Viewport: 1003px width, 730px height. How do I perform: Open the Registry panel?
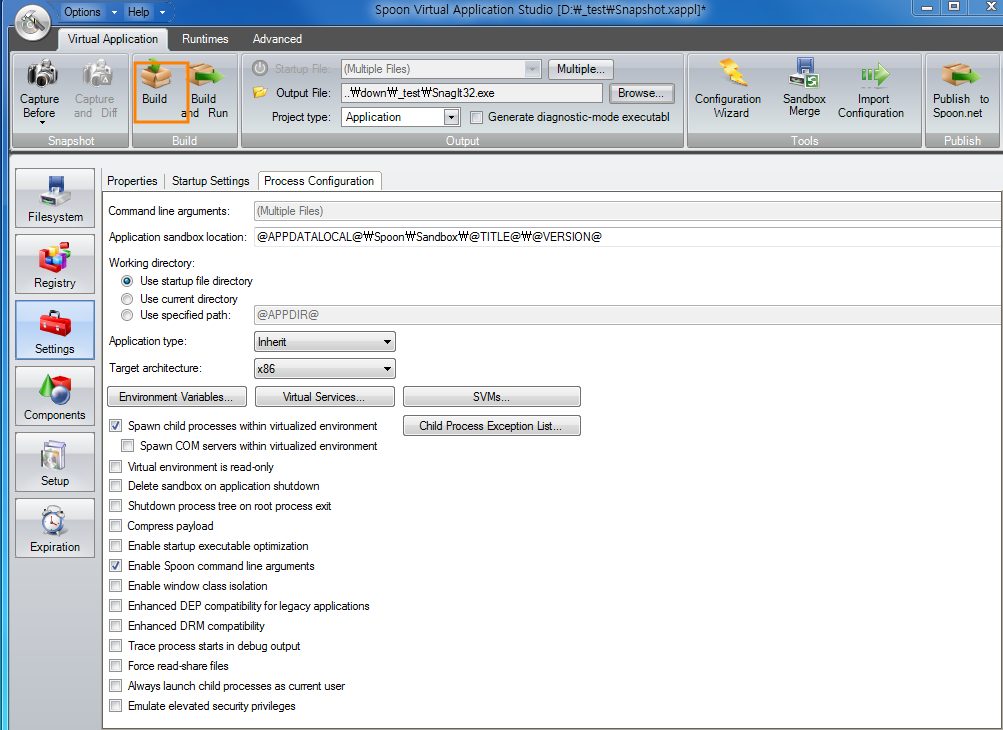pyautogui.click(x=55, y=264)
